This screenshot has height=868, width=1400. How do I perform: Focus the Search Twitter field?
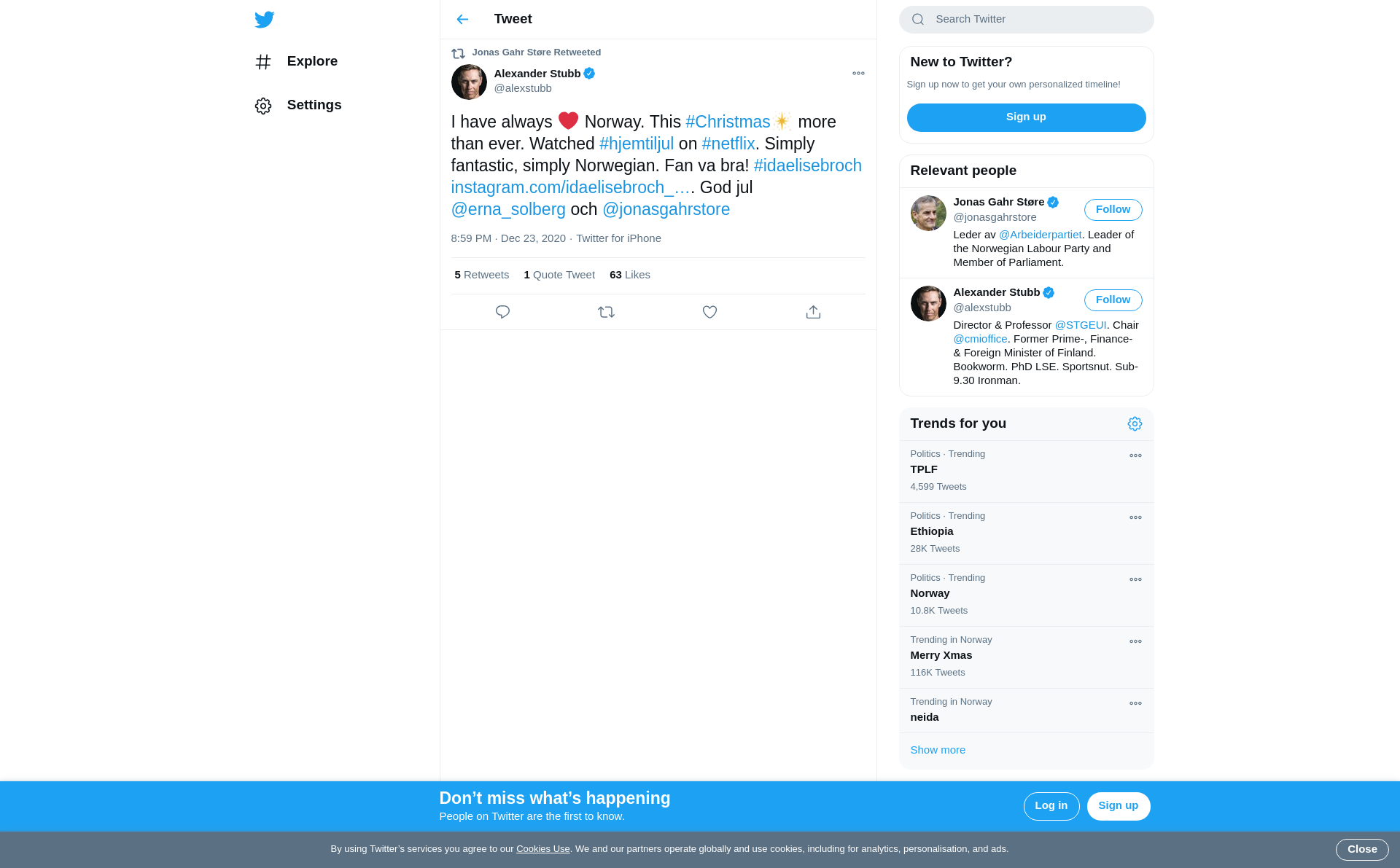coord(1026,20)
